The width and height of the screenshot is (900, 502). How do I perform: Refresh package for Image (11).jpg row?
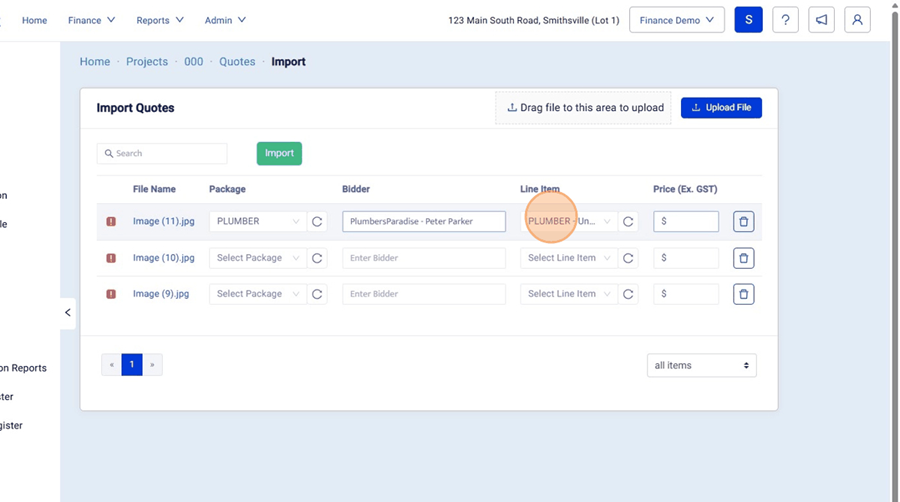317,222
